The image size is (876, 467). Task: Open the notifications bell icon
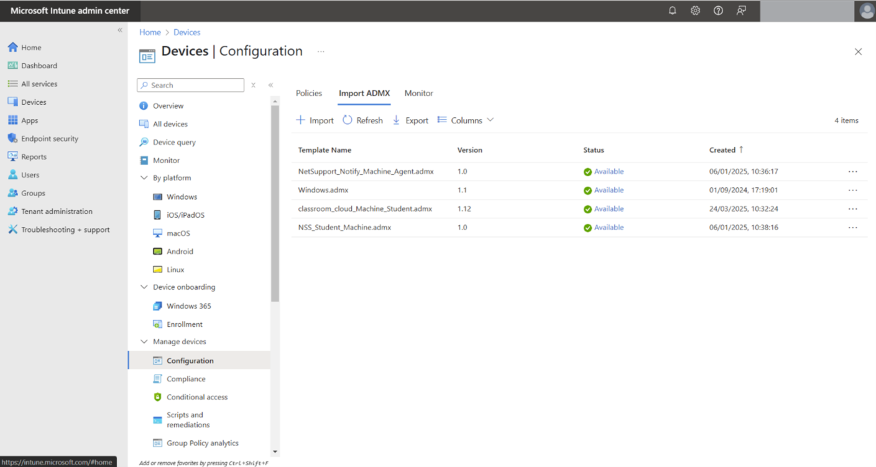click(x=672, y=11)
